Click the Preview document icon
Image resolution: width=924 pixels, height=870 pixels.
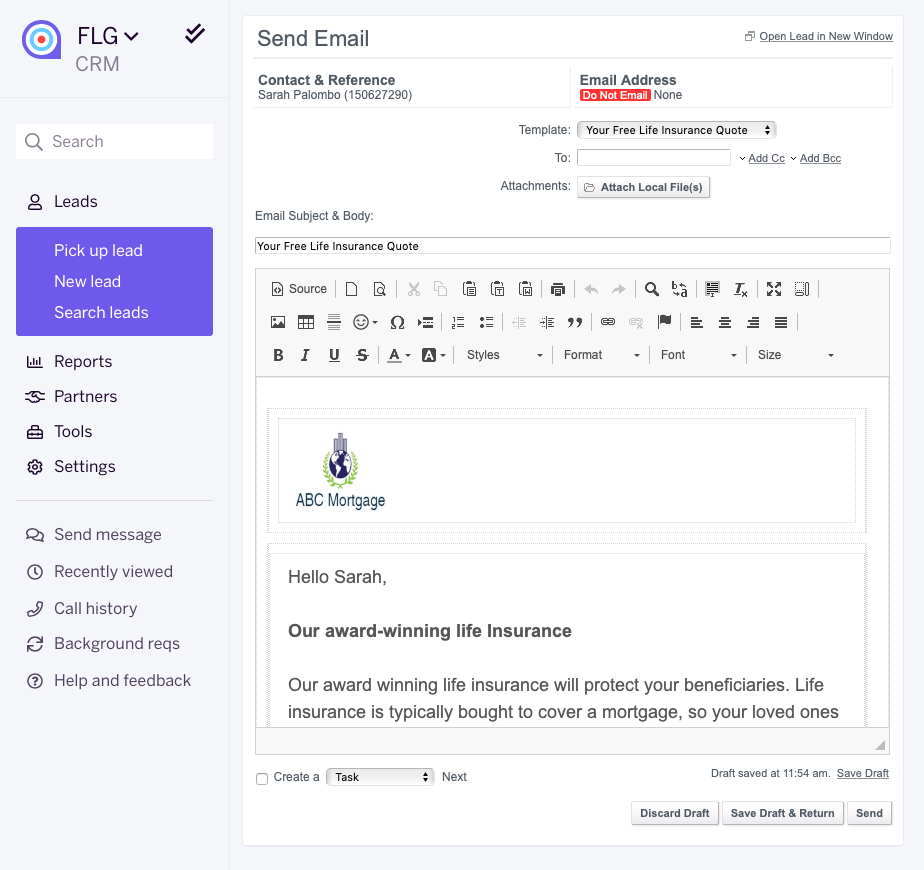380,289
